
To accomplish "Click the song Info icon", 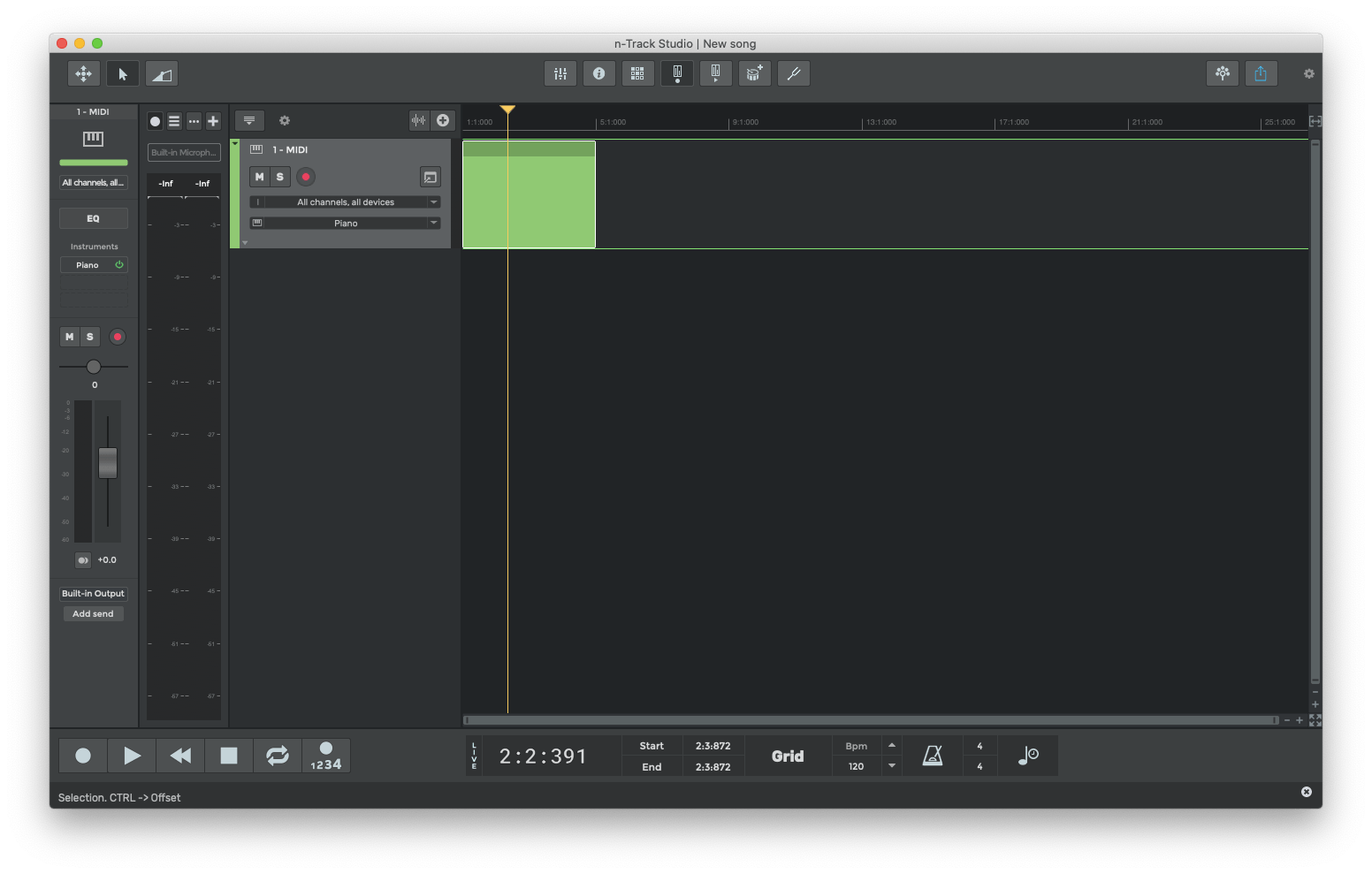I will (598, 73).
